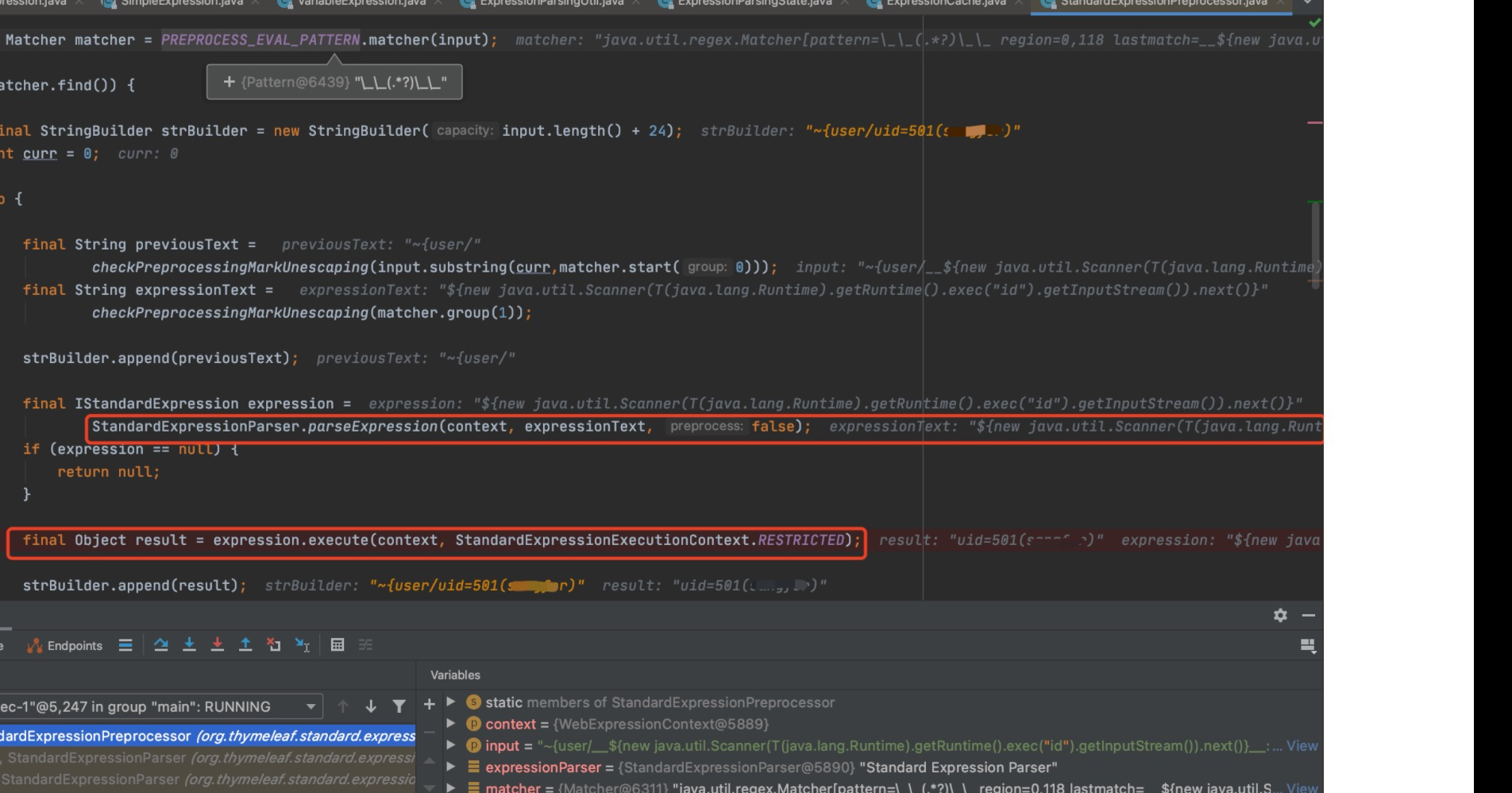Add a new watch with plus icon

[430, 704]
